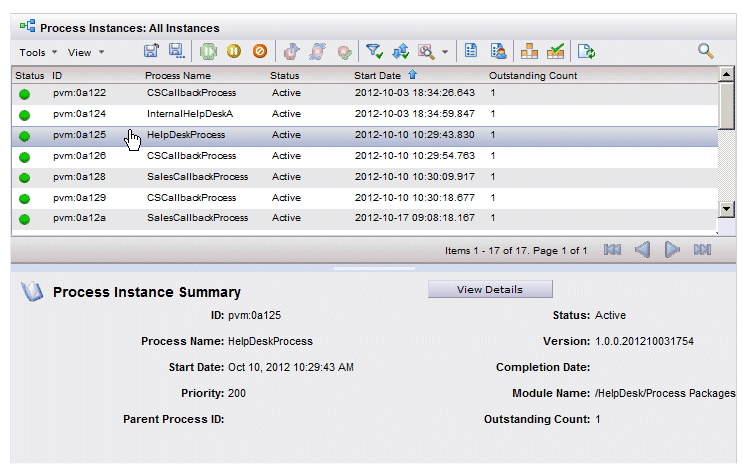Go to previous page
Viewport: 743px width, 474px height.
[x=642, y=250]
